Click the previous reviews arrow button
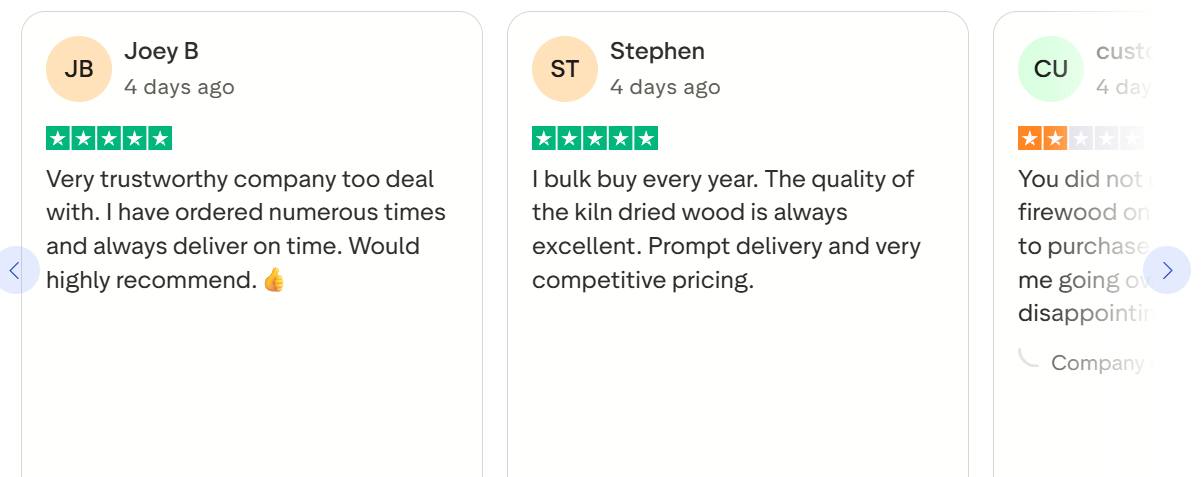This screenshot has width=1202, height=477. (15, 270)
